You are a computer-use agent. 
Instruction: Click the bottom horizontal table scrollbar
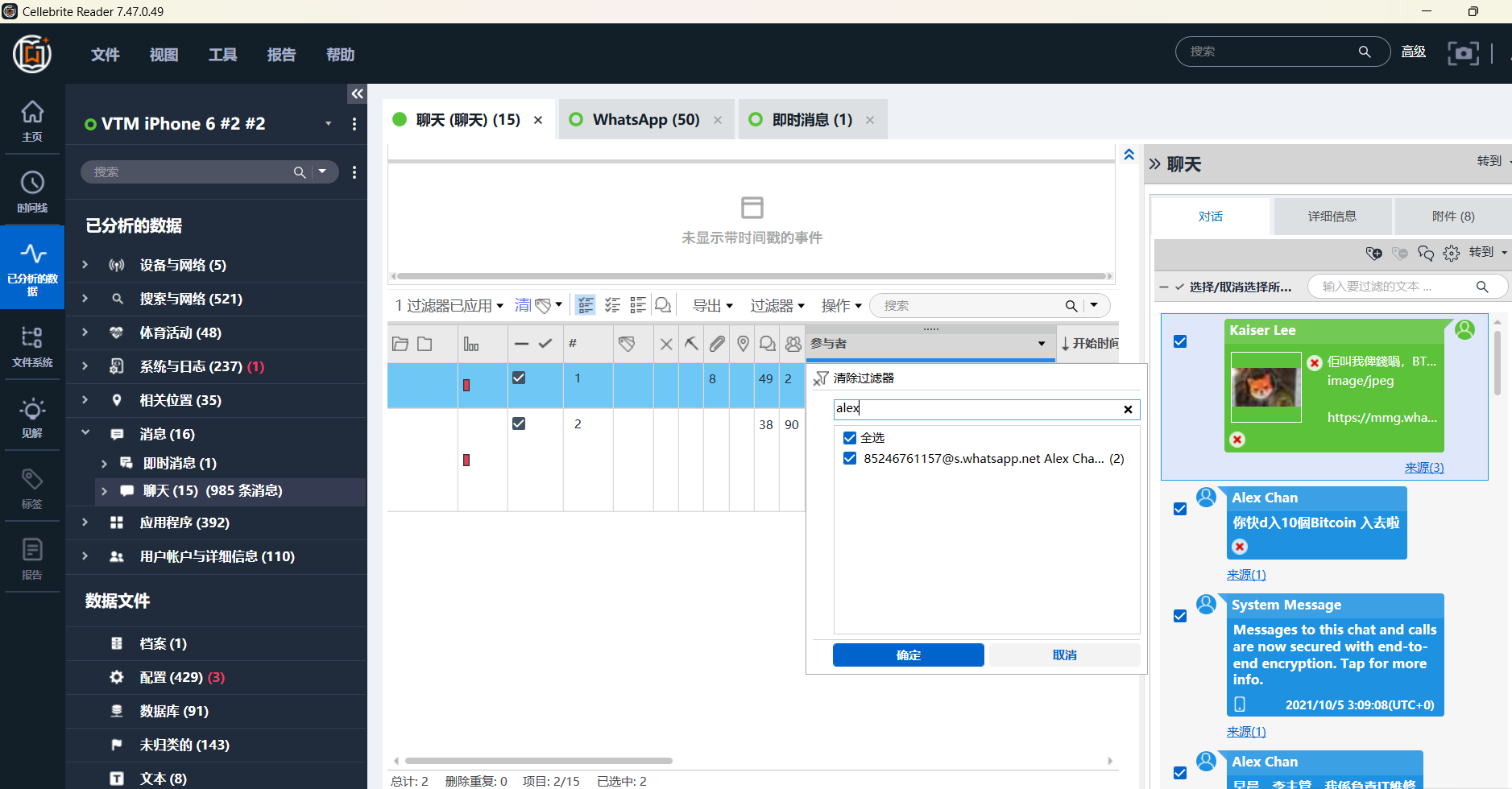[538, 761]
